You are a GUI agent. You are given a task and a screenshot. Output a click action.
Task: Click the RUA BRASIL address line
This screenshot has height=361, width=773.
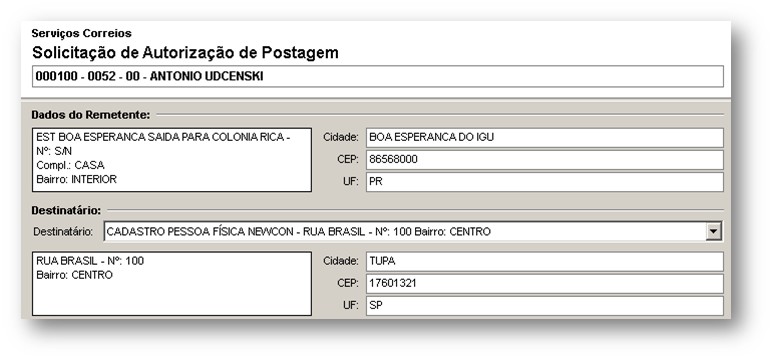click(x=90, y=261)
